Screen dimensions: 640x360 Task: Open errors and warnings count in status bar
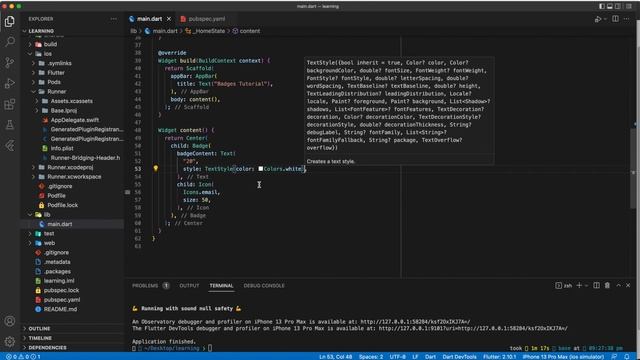point(23,357)
